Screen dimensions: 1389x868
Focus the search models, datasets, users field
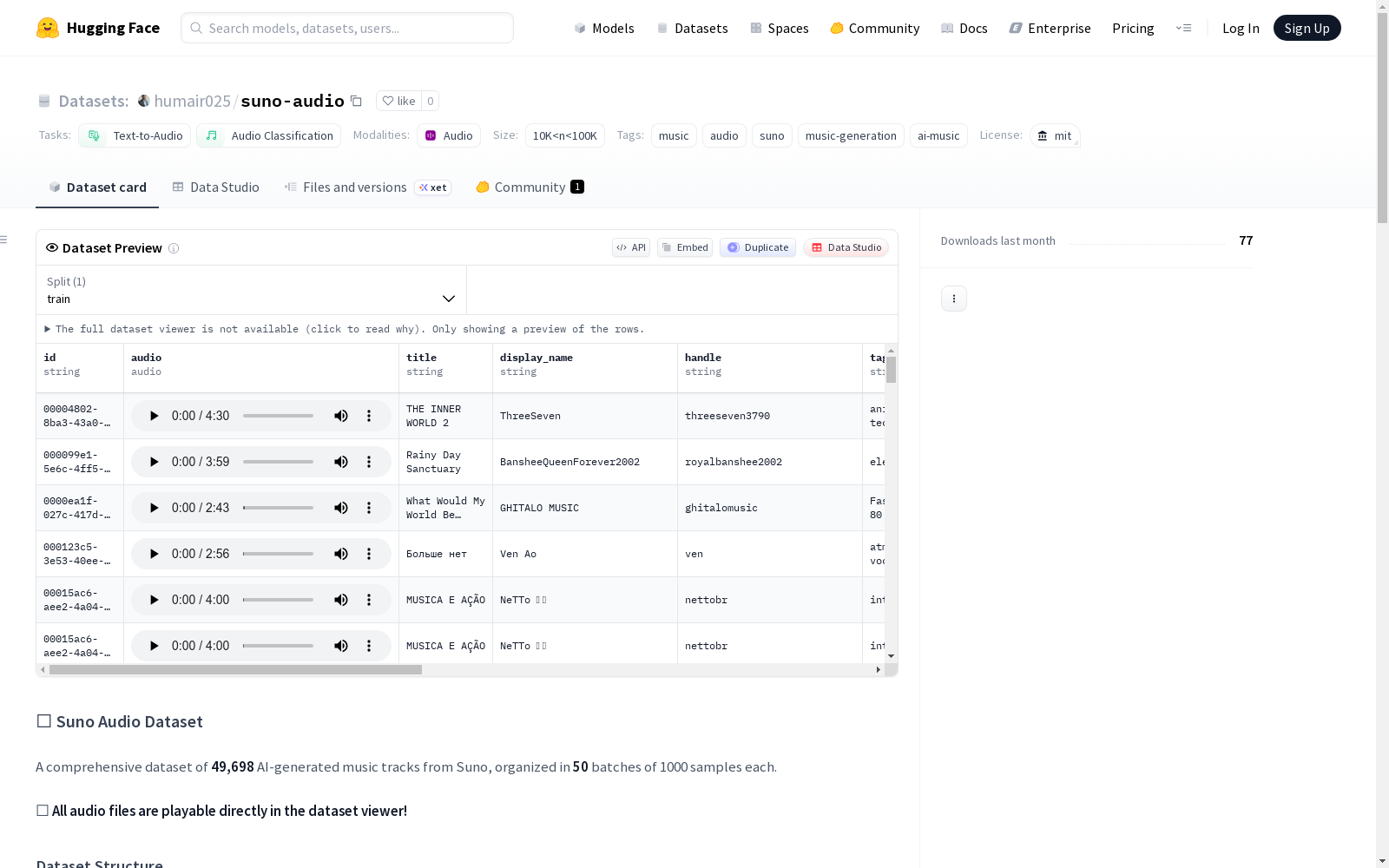(x=347, y=28)
